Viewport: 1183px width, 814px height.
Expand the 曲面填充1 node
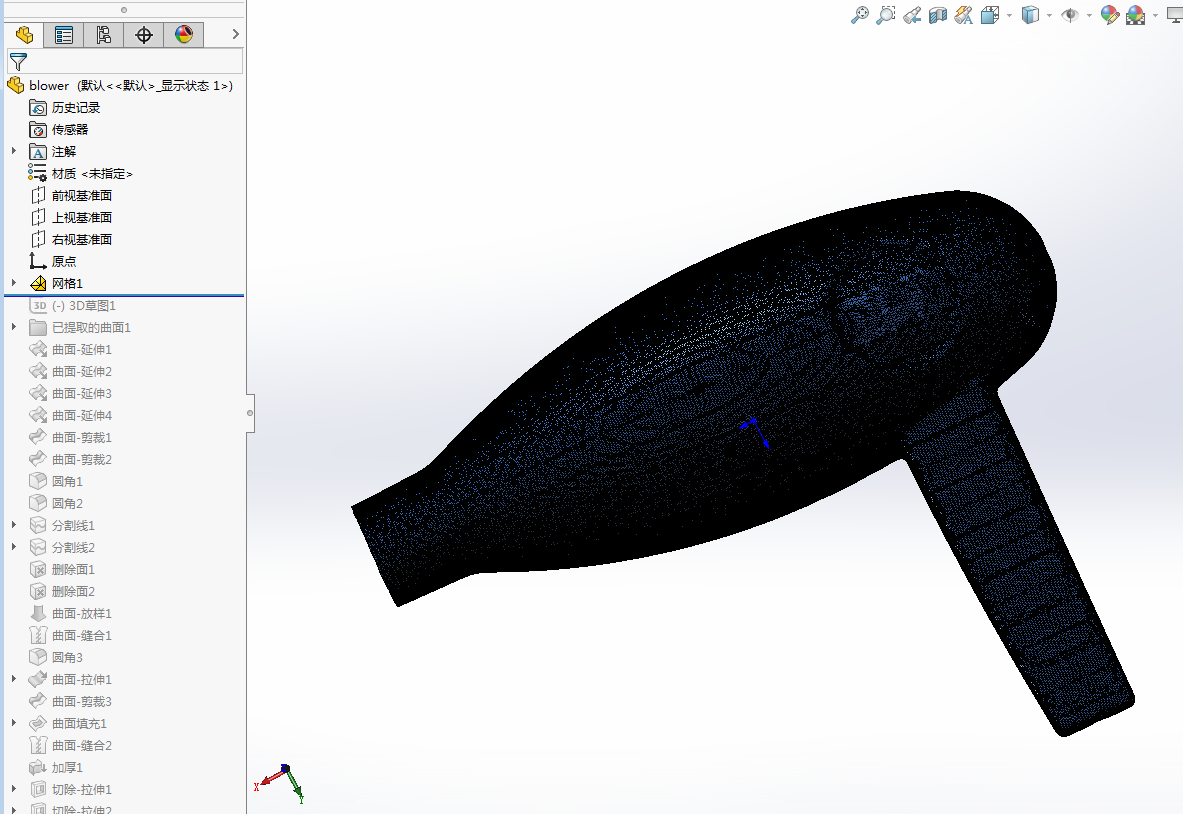pos(14,723)
